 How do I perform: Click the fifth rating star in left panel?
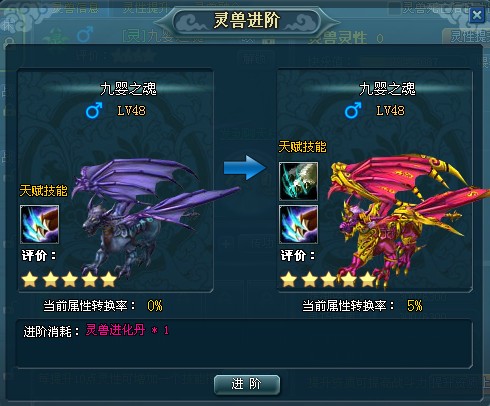109,279
